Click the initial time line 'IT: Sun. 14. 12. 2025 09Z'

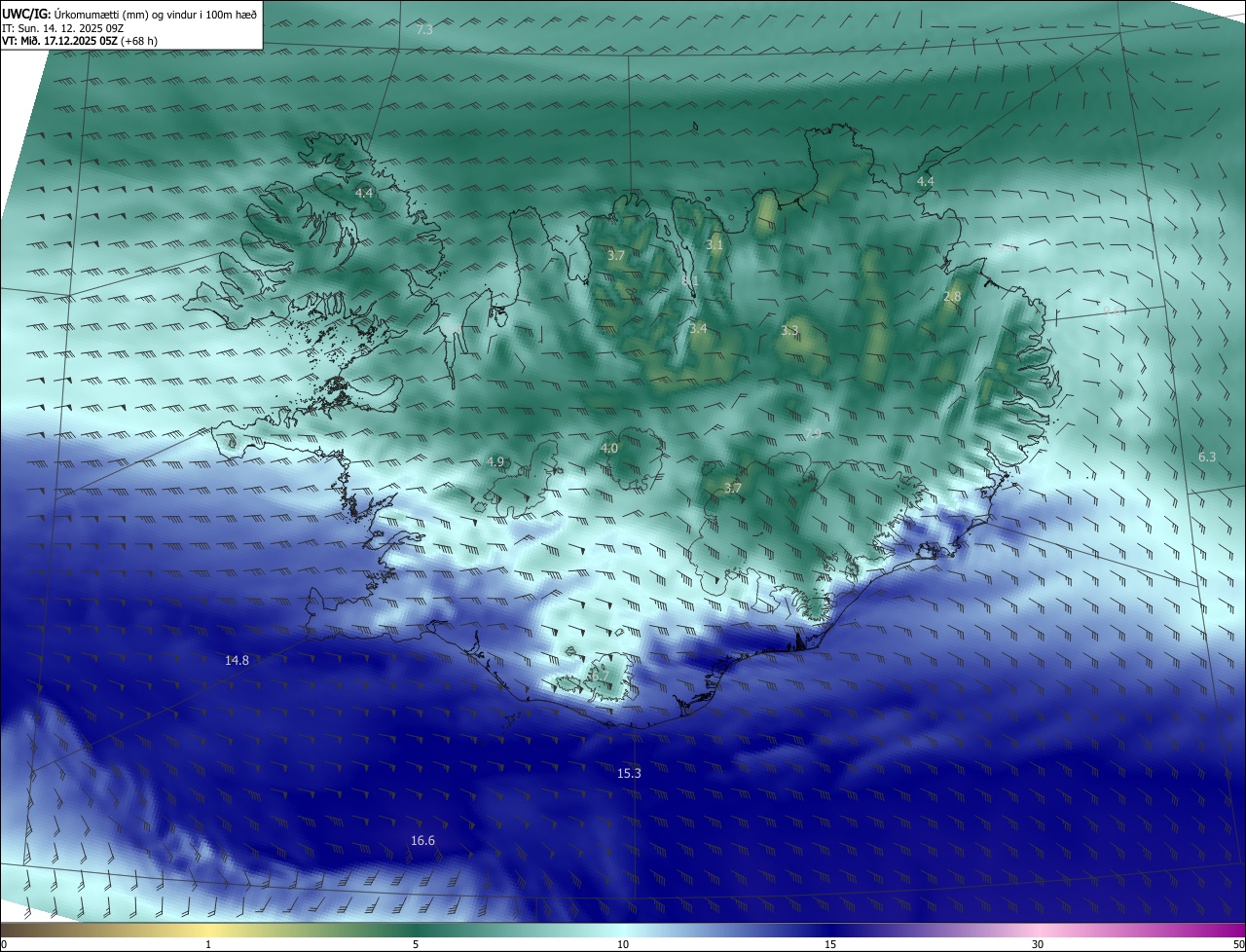click(62, 28)
